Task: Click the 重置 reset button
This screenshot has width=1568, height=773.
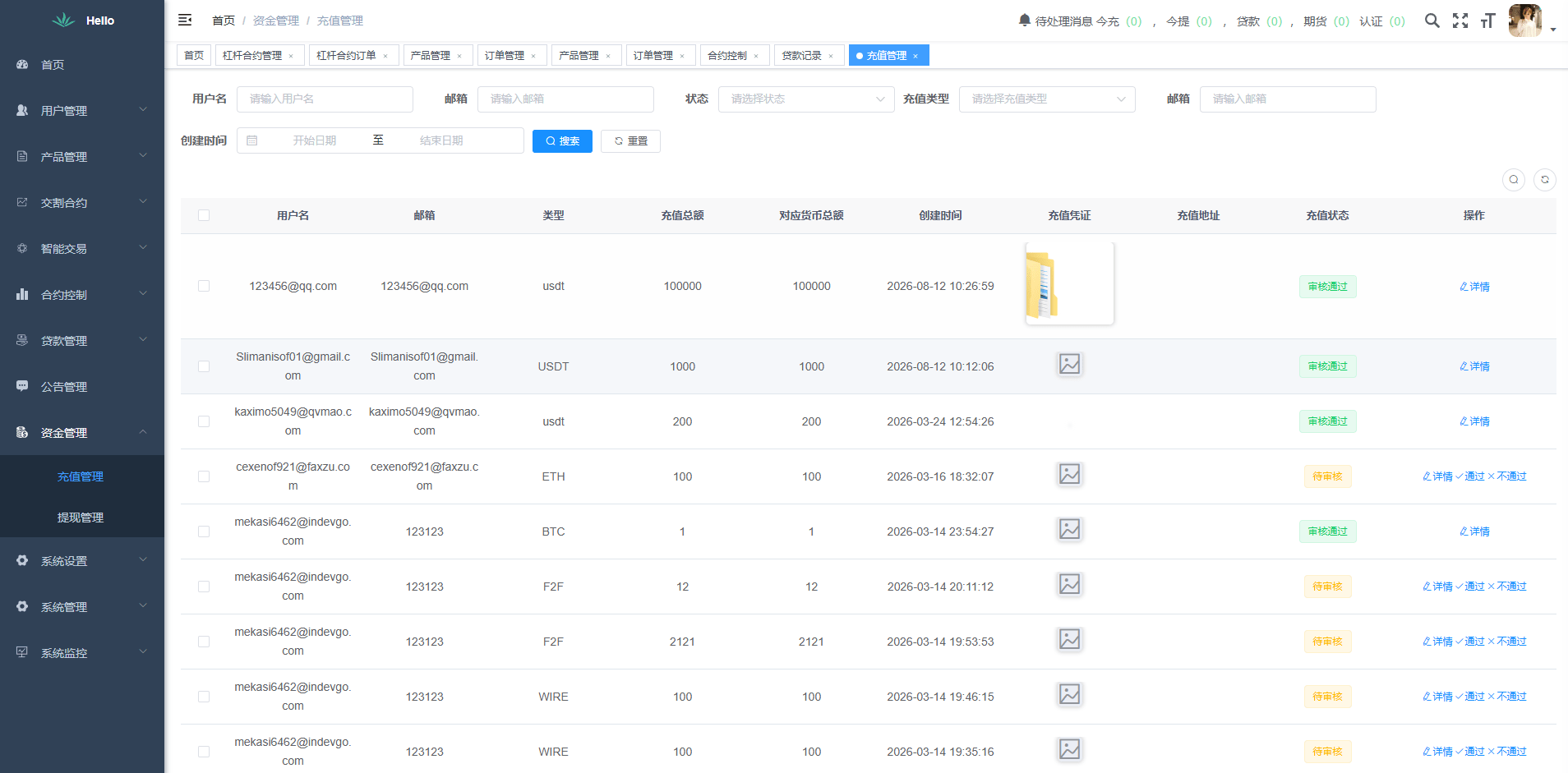Action: tap(630, 141)
